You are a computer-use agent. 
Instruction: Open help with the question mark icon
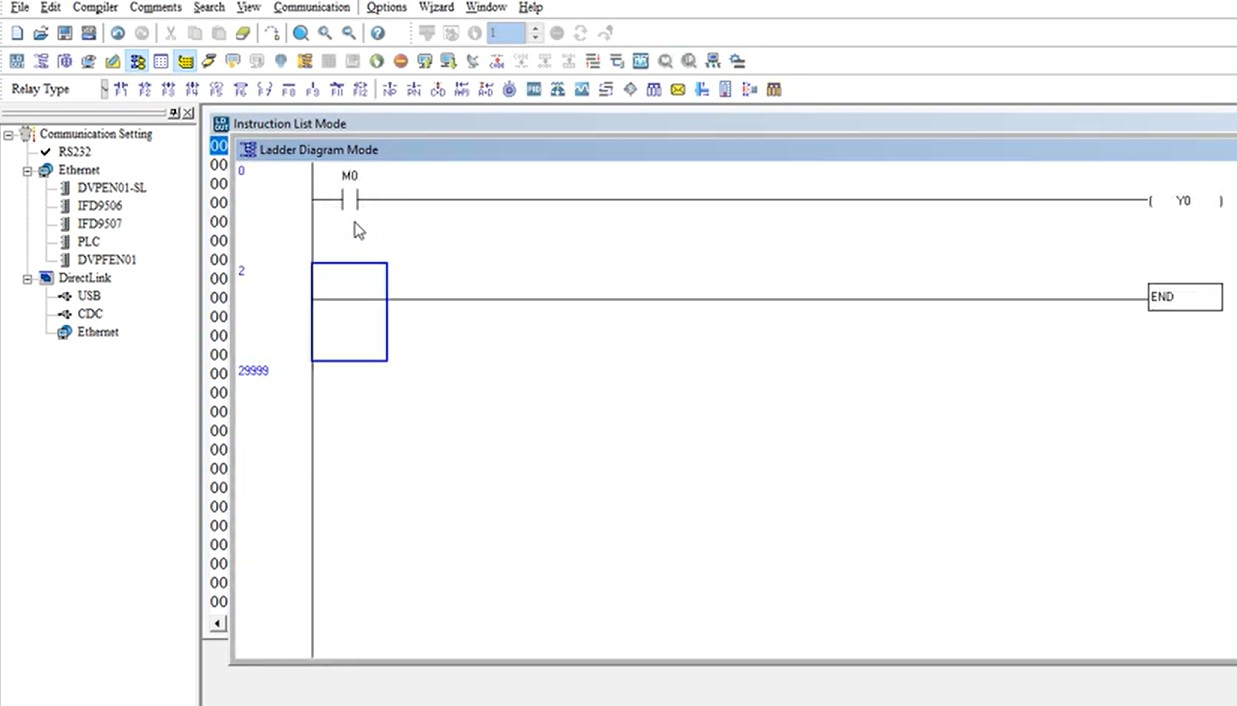click(377, 33)
